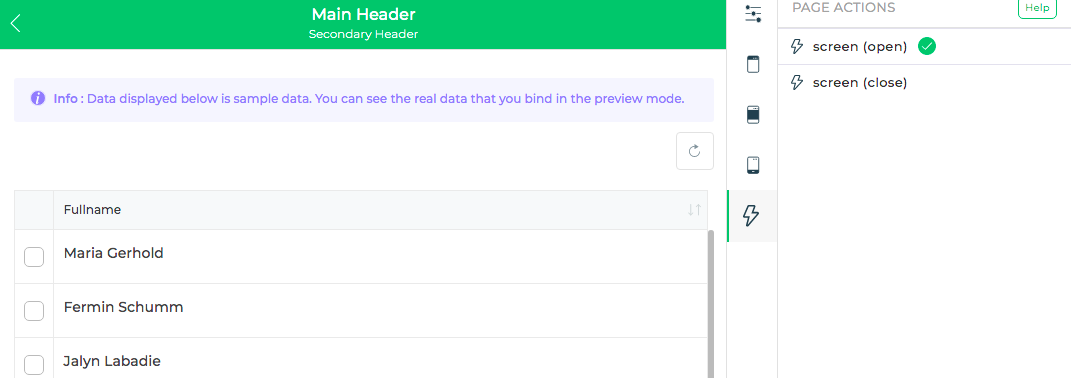Check the box for Jalyn Labadie
1071x378 pixels.
click(34, 365)
